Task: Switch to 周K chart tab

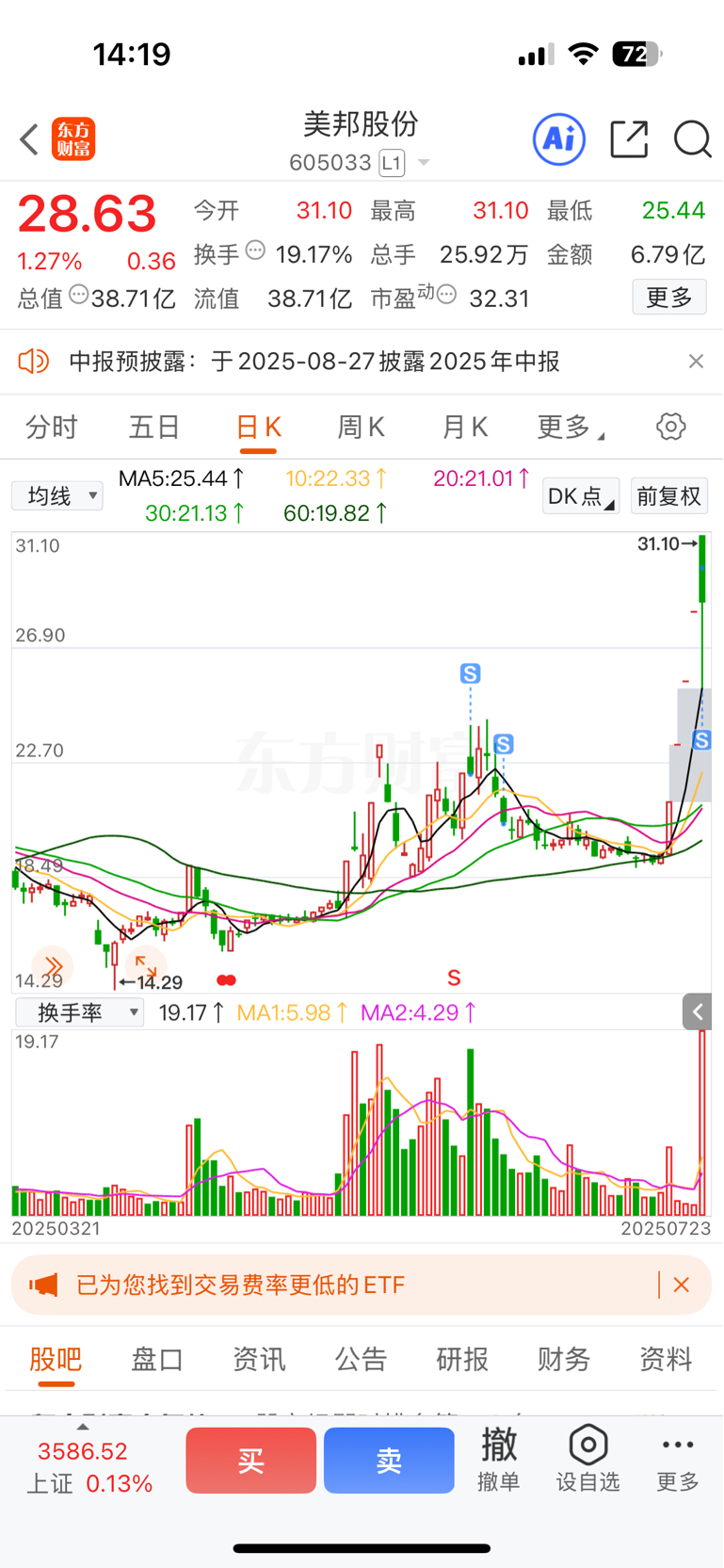Action: tap(362, 427)
